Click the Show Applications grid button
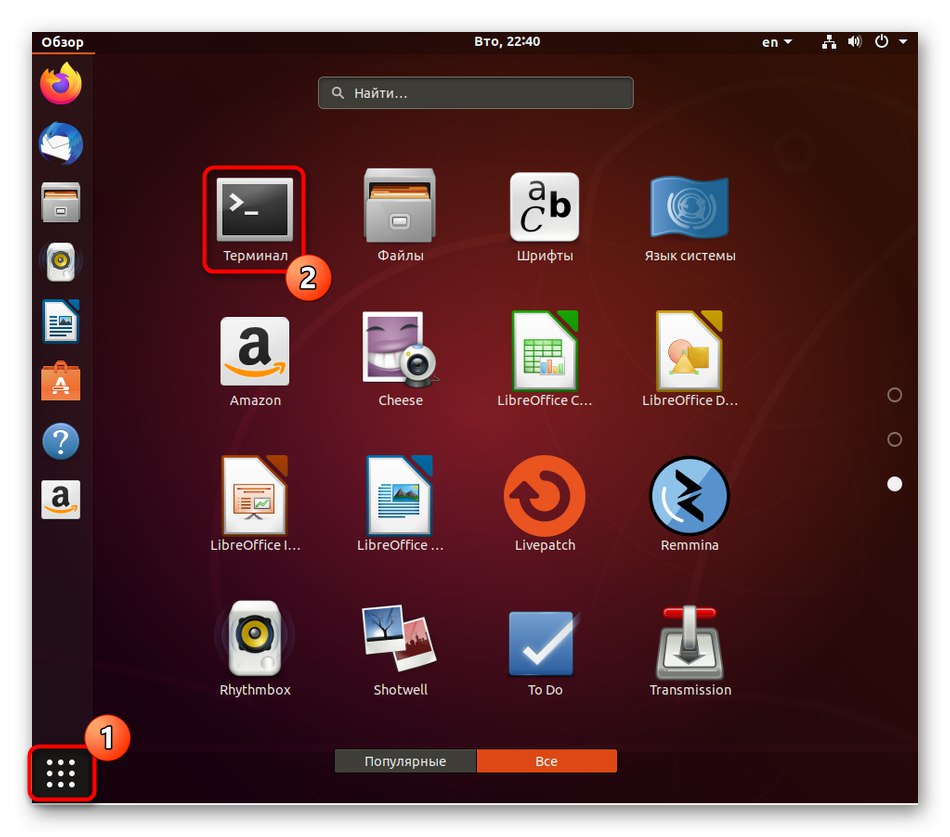 (x=61, y=773)
